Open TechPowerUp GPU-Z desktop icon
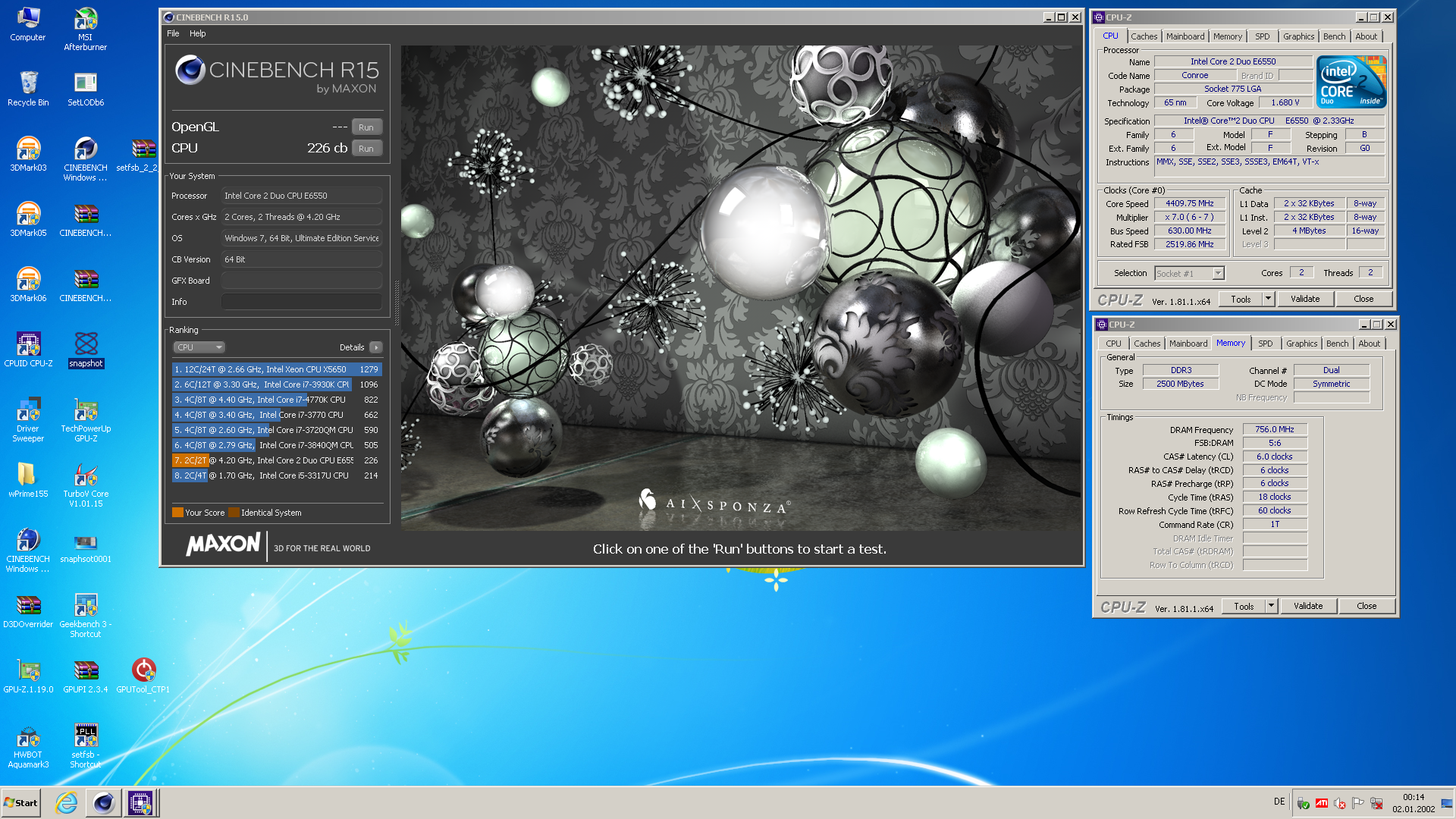This screenshot has width=1456, height=819. (86, 420)
